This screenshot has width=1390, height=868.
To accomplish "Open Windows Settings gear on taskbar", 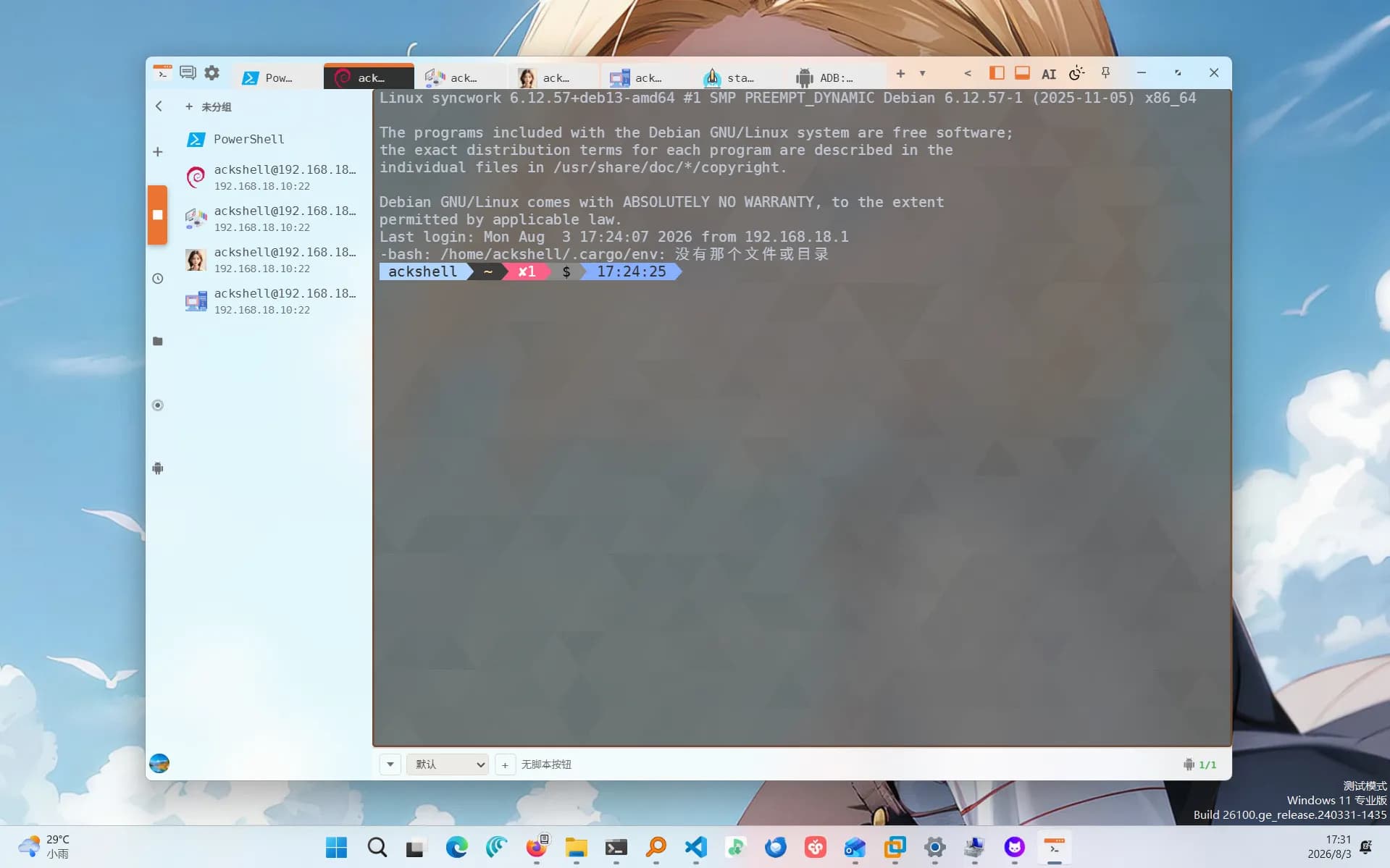I will (x=935, y=847).
